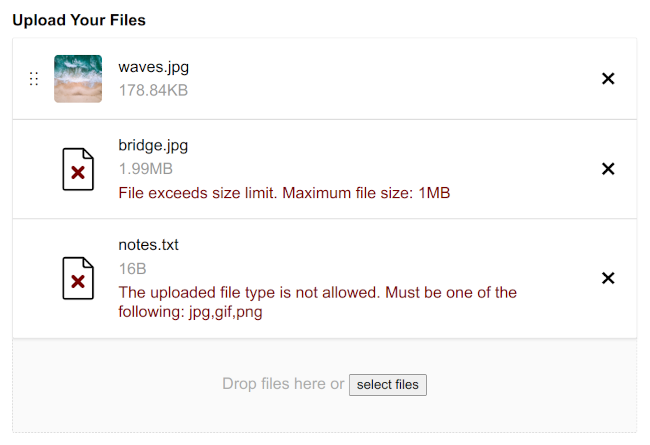Click the notes.txt file name

(x=148, y=245)
